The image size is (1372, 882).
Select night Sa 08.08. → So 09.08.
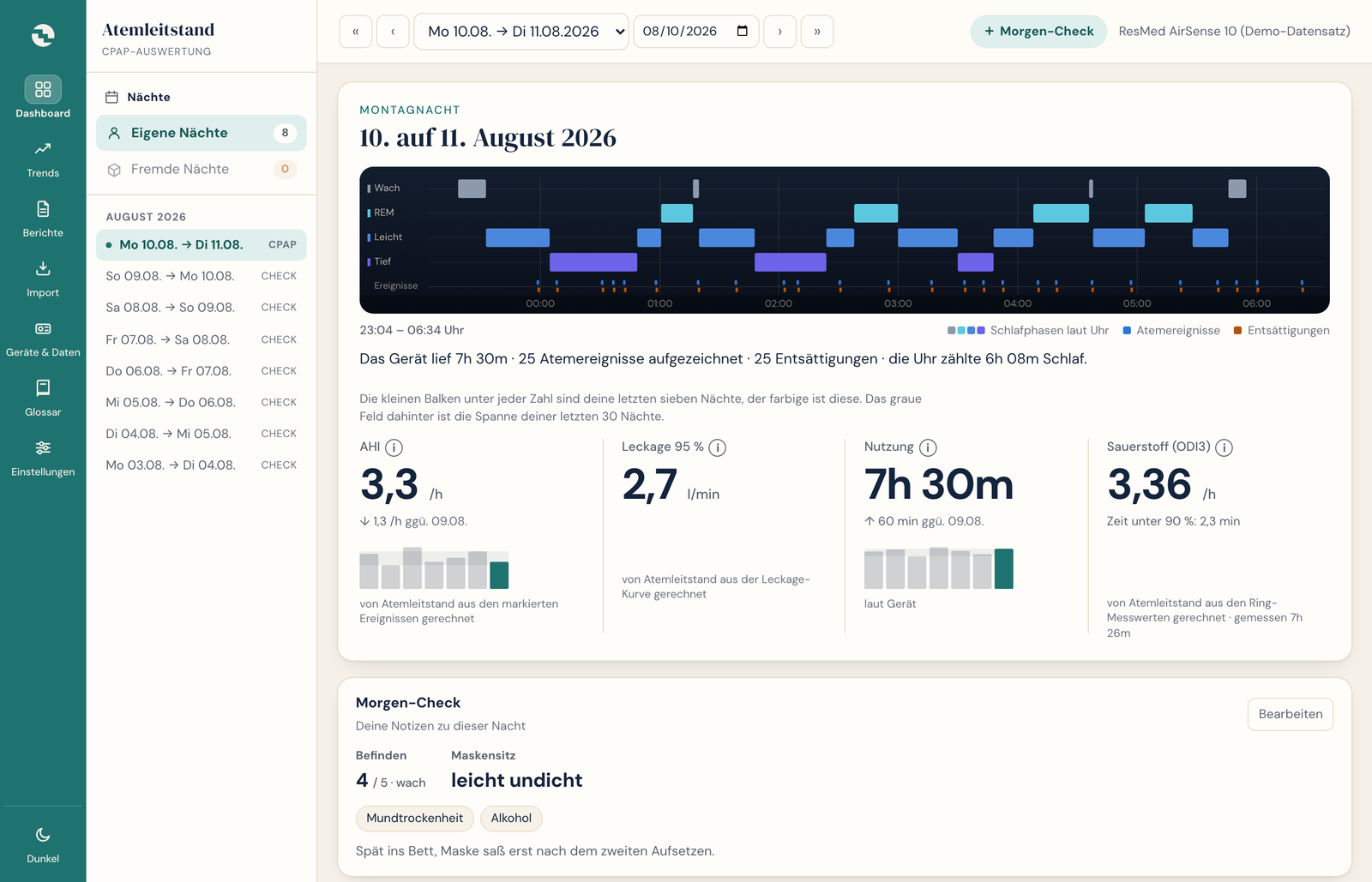202,307
